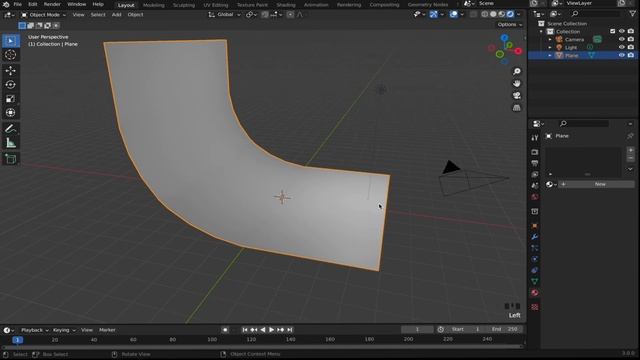Click the pan view hand icon

[x=517, y=84]
